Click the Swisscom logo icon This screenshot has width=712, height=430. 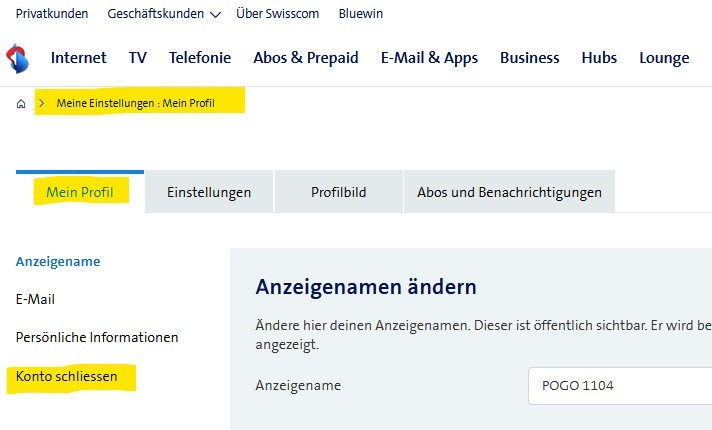(17, 58)
